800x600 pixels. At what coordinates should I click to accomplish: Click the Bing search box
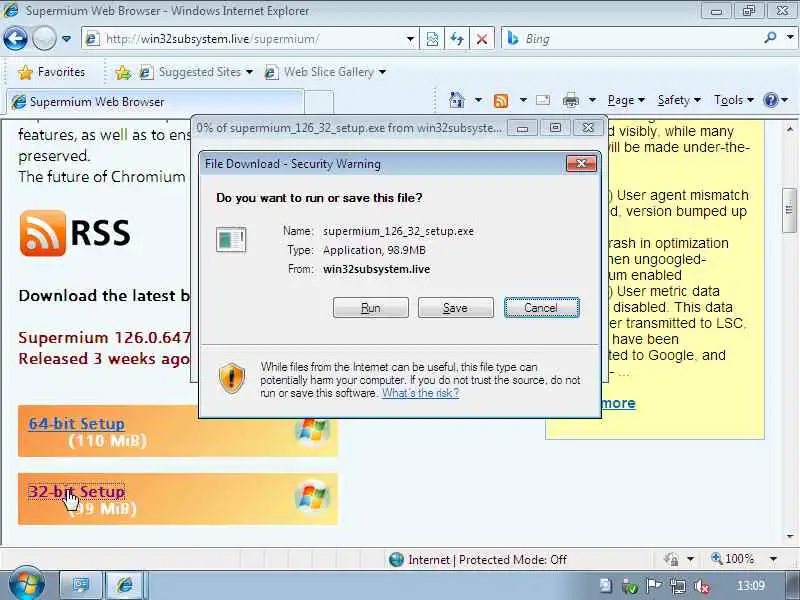(x=633, y=39)
